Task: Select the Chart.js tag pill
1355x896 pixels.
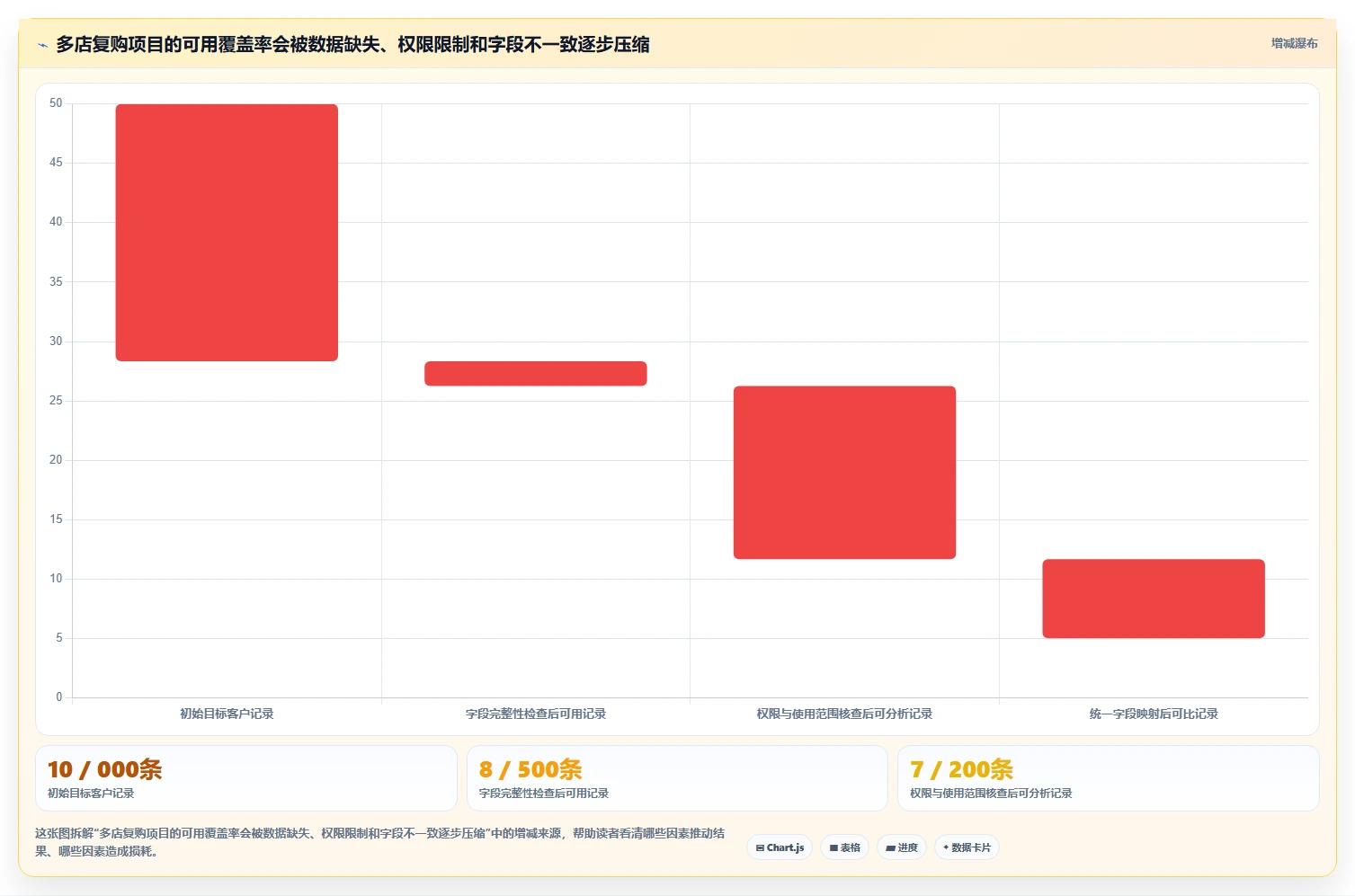Action: pos(780,847)
